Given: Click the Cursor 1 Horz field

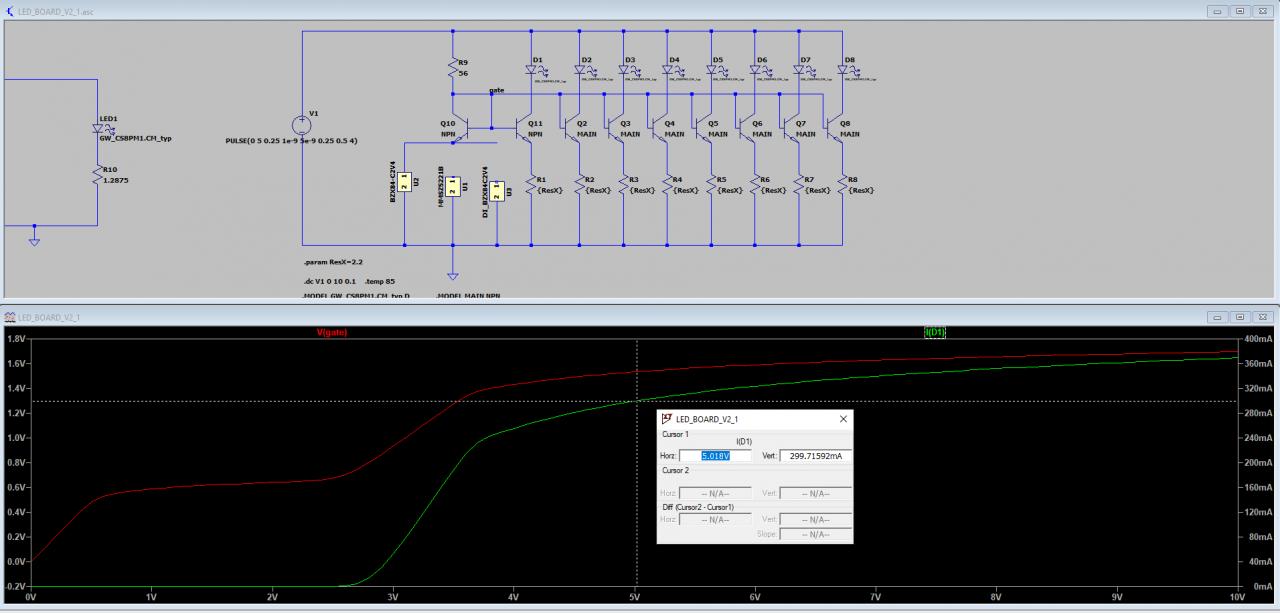Looking at the screenshot, I should coord(714,456).
